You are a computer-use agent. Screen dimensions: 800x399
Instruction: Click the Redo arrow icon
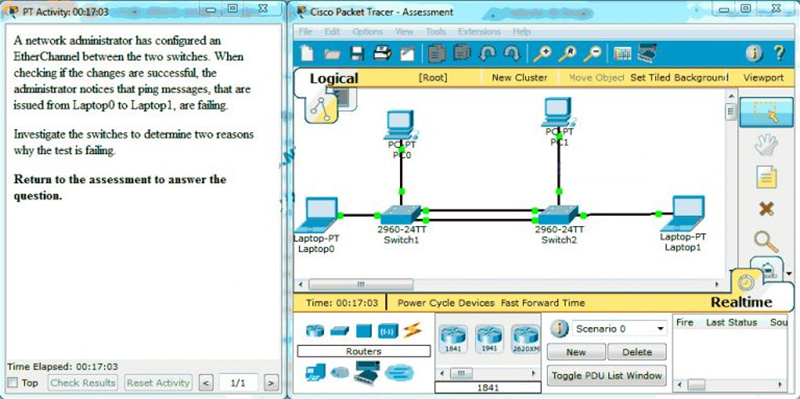pos(511,53)
